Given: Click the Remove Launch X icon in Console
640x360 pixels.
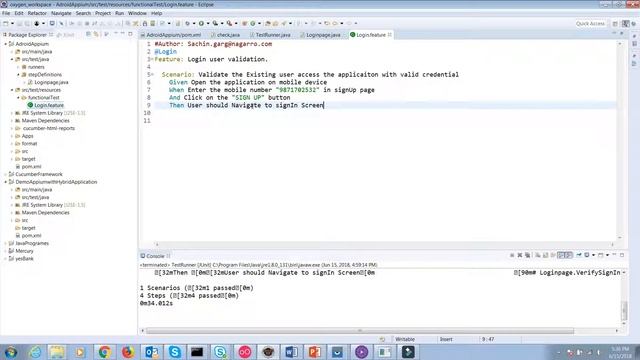Looking at the screenshot, I should 520,255.
